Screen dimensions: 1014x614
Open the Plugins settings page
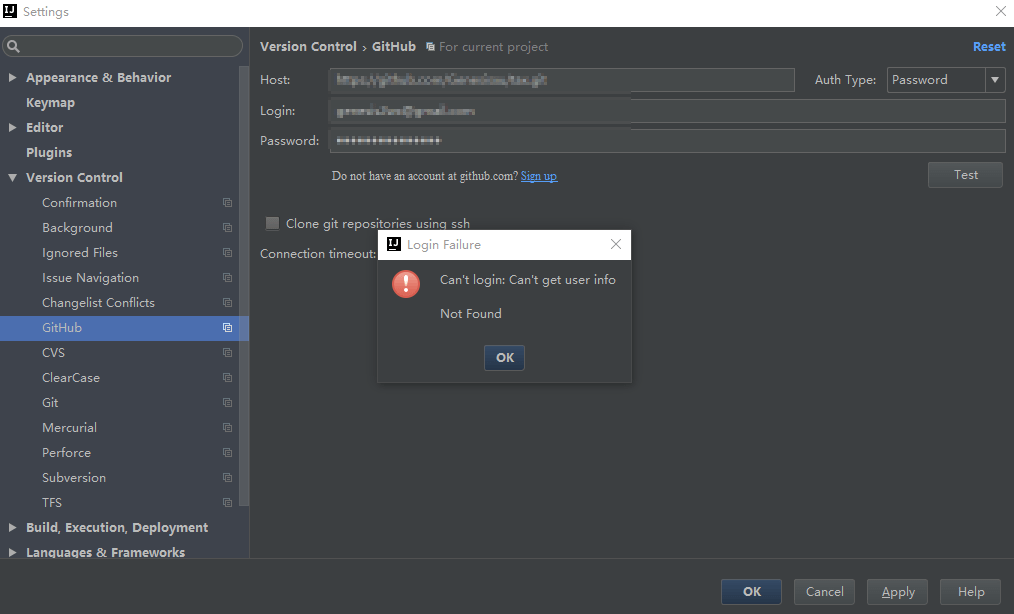click(51, 152)
